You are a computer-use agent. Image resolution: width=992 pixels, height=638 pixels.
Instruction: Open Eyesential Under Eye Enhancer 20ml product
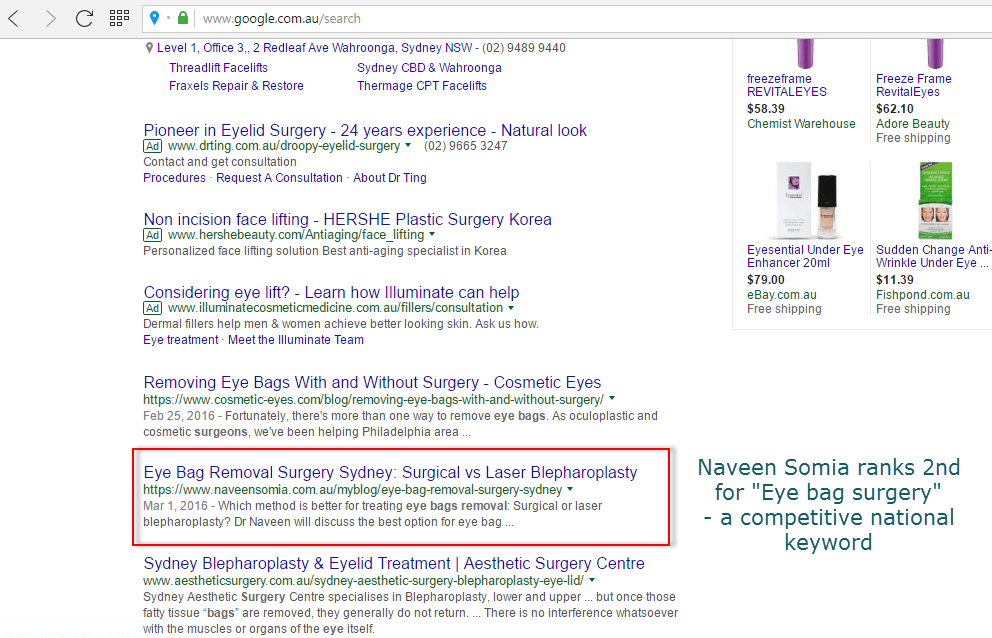(805, 256)
